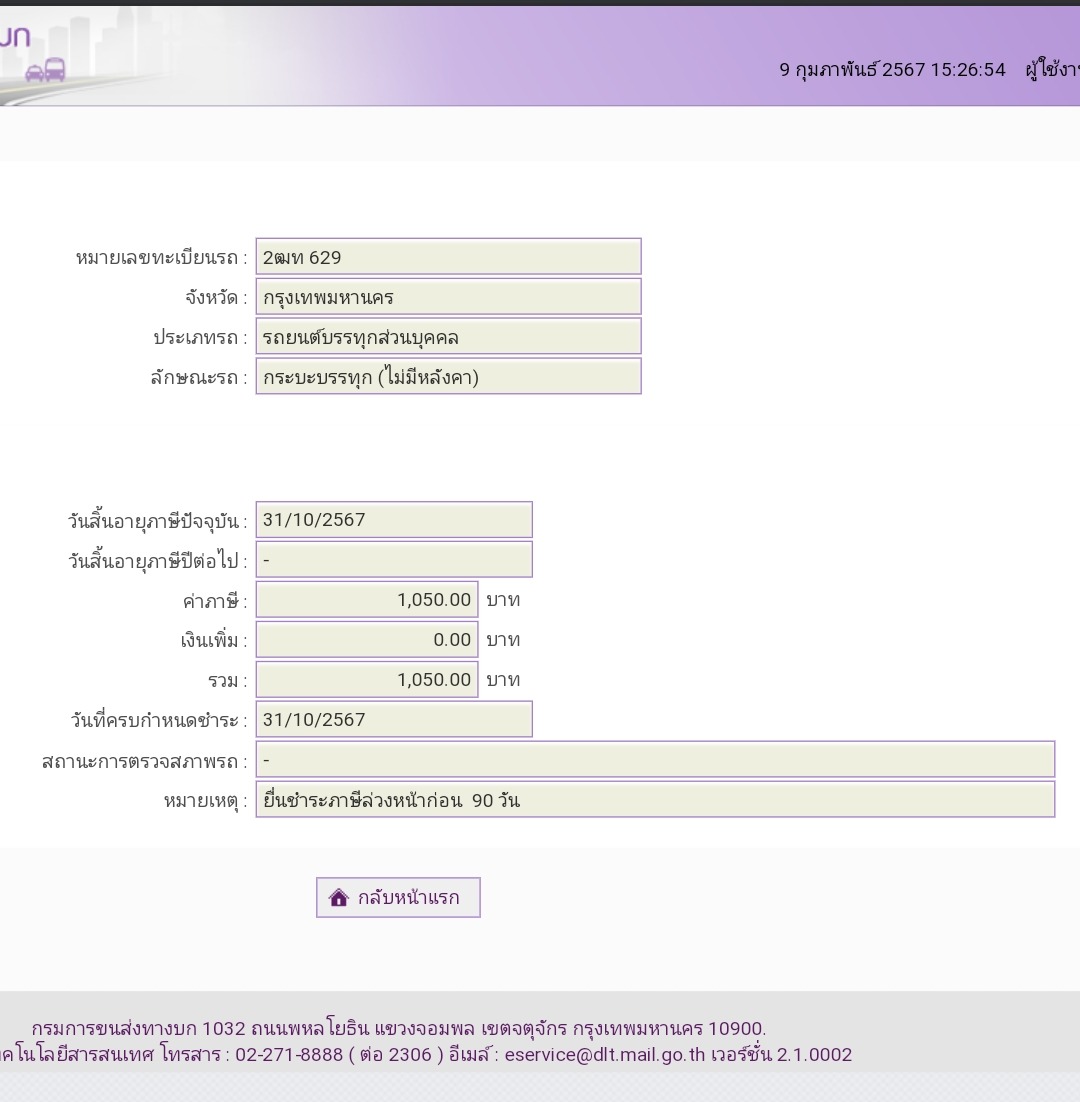Click the บาท unit next to เงินเพิ่ม
Screen dimensions: 1080x1102
503,640
